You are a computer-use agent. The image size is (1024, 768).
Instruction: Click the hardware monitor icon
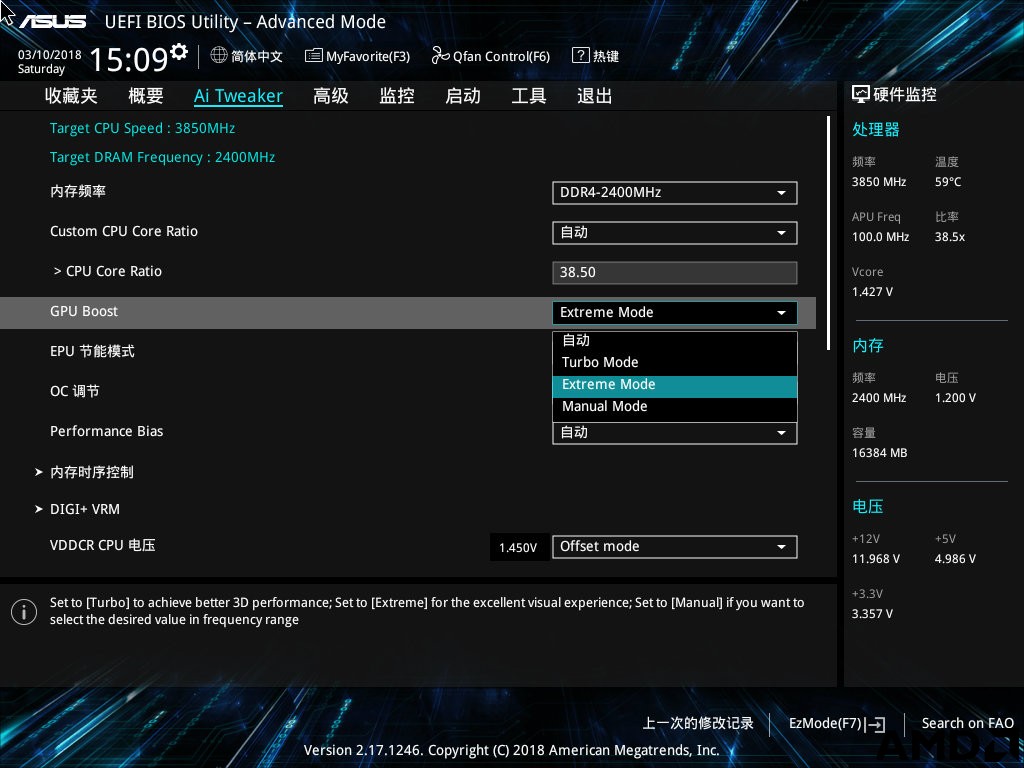pyautogui.click(x=861, y=95)
